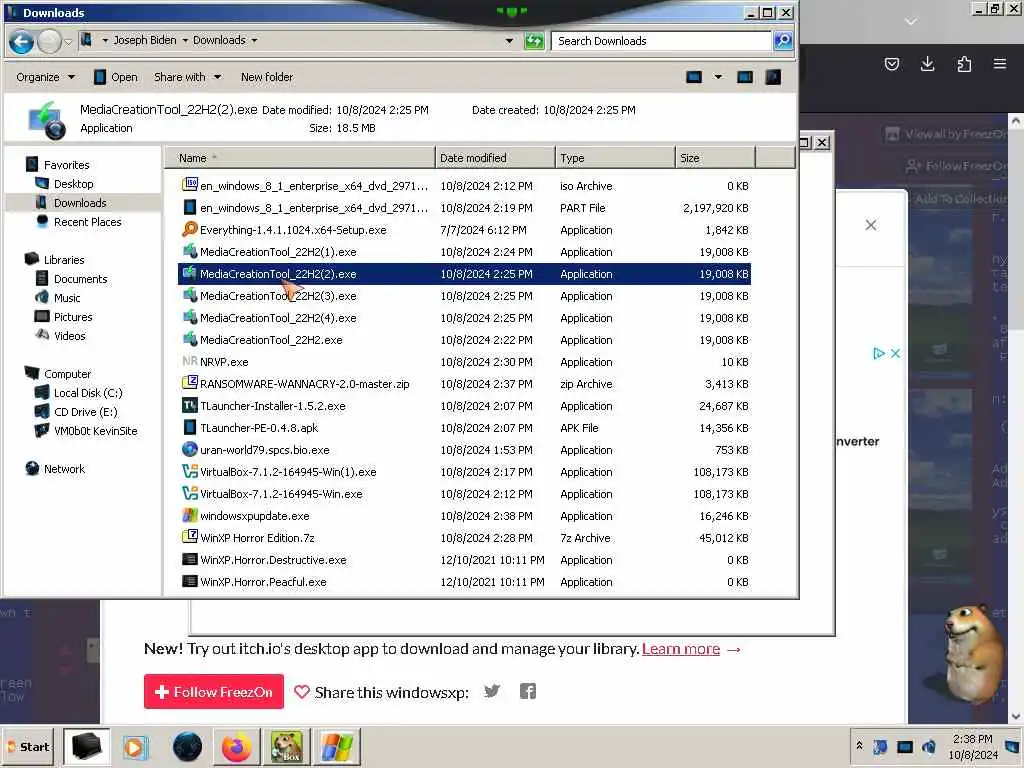Select CD Drive (E:) in navigation pane
The height and width of the screenshot is (768, 1024).
tap(86, 412)
